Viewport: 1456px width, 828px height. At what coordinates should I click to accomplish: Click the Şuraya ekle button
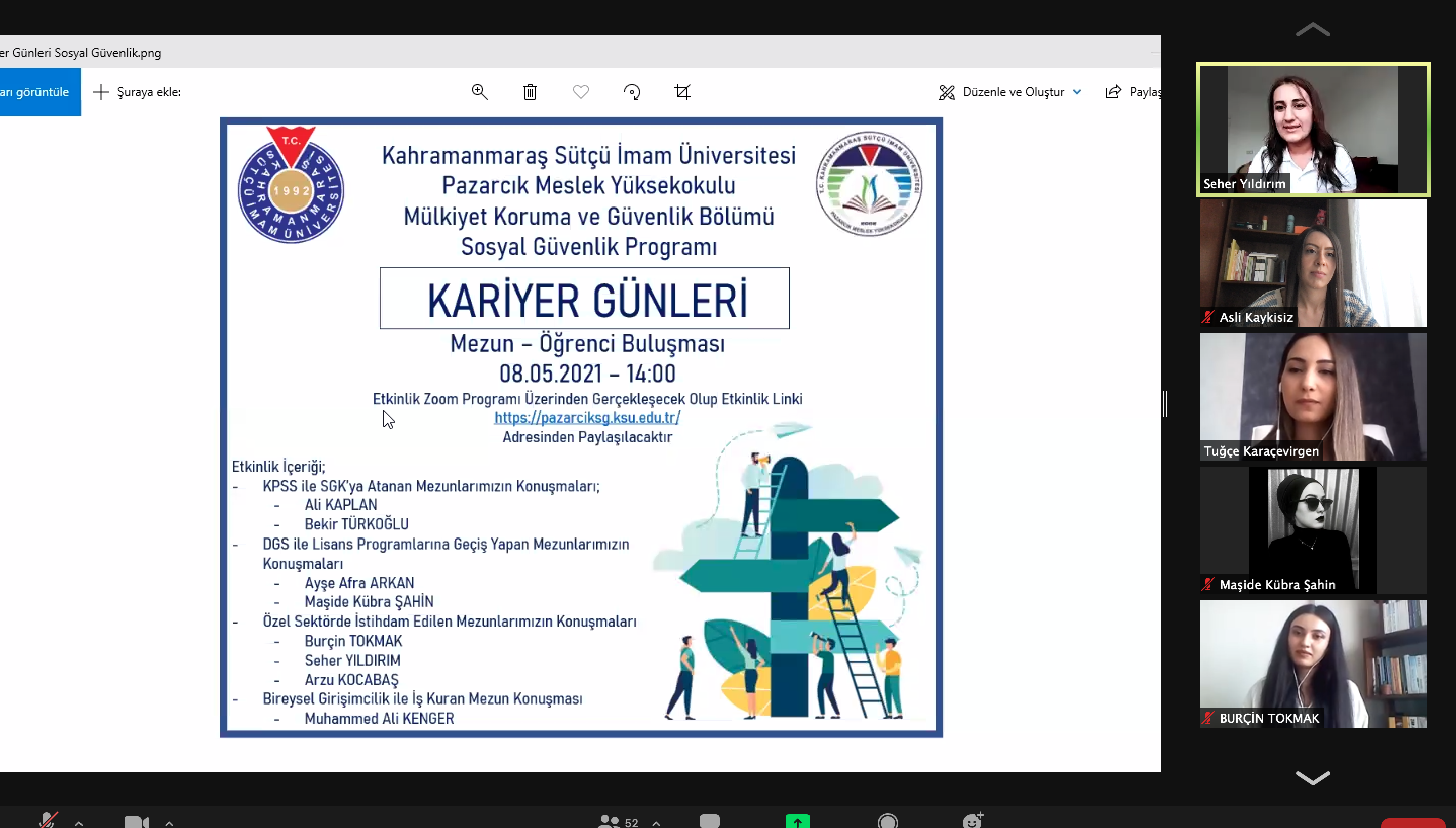click(x=137, y=92)
